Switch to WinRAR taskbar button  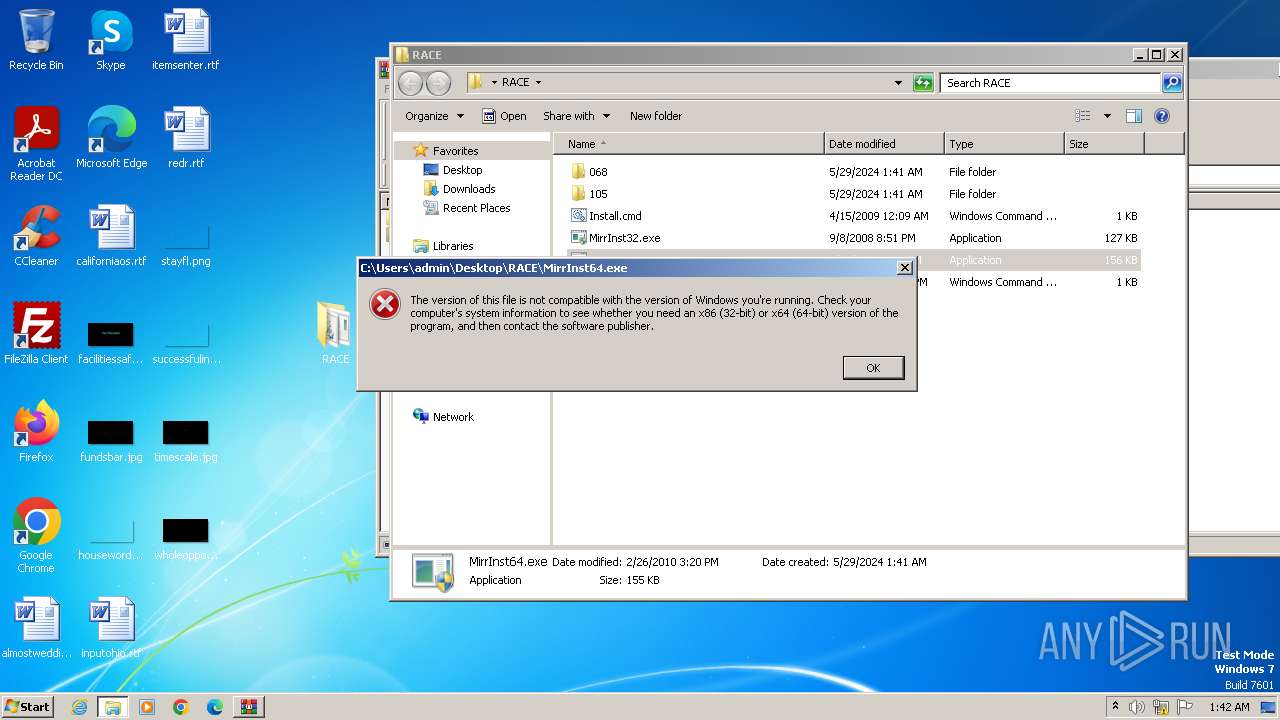coord(249,707)
